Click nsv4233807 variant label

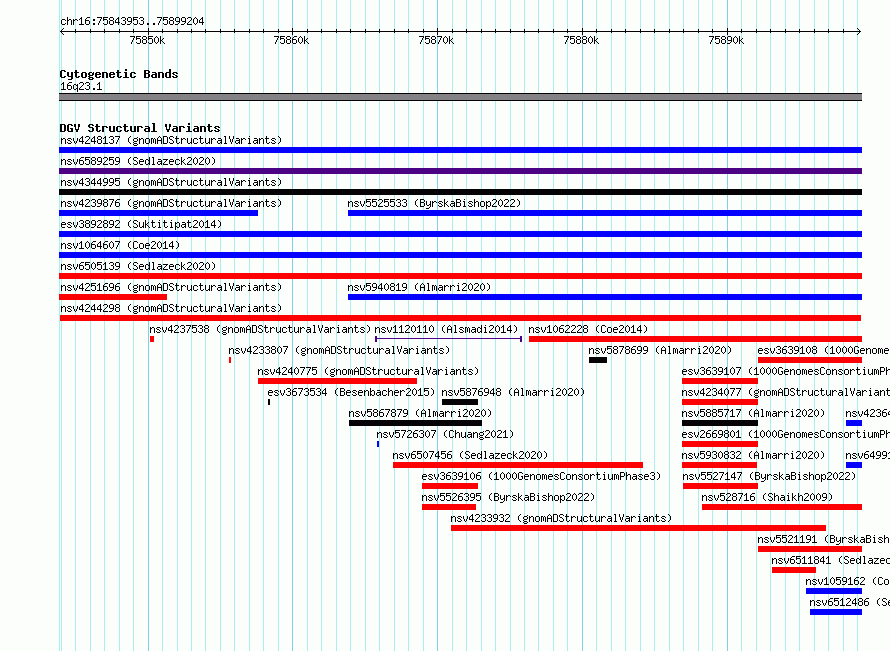[x=339, y=350]
